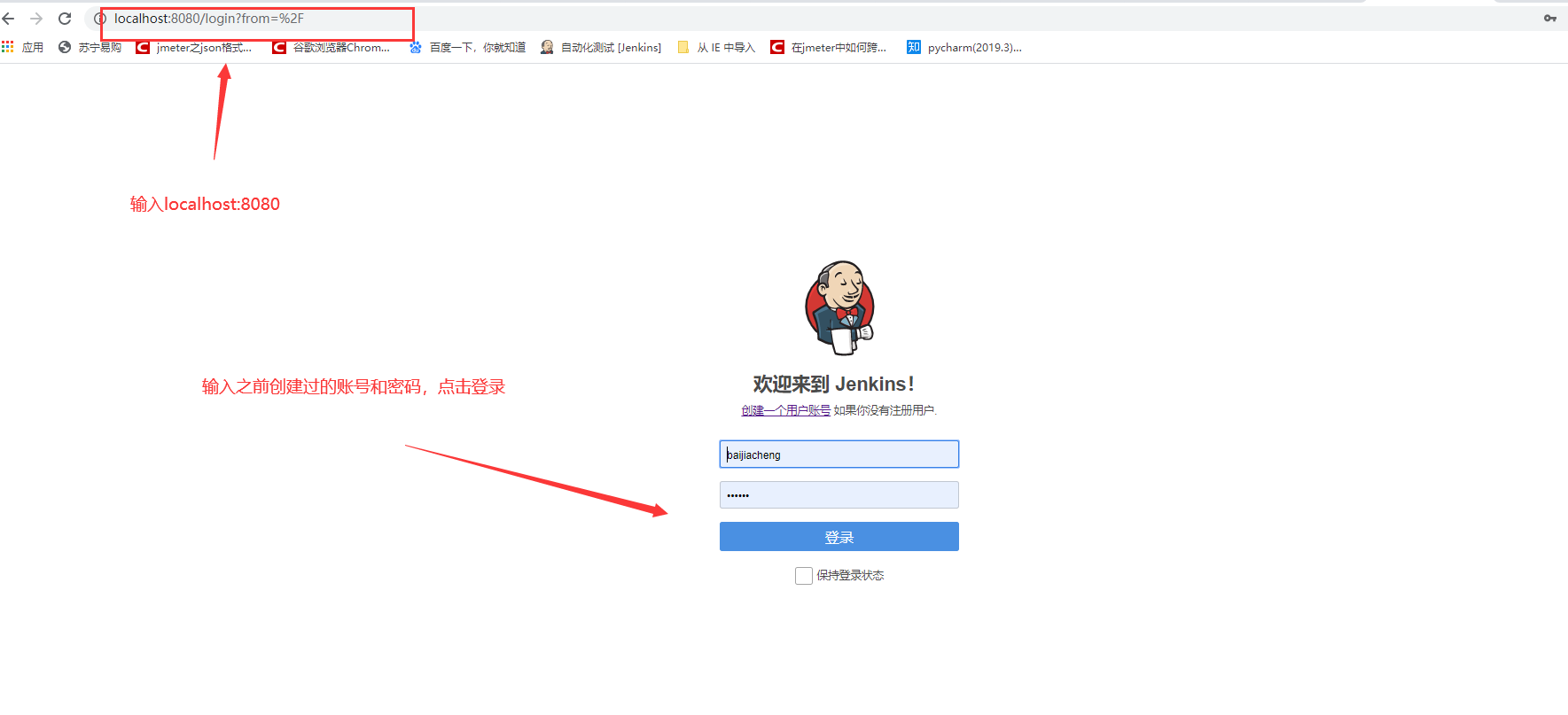Click the saved password key icon

1550,19
